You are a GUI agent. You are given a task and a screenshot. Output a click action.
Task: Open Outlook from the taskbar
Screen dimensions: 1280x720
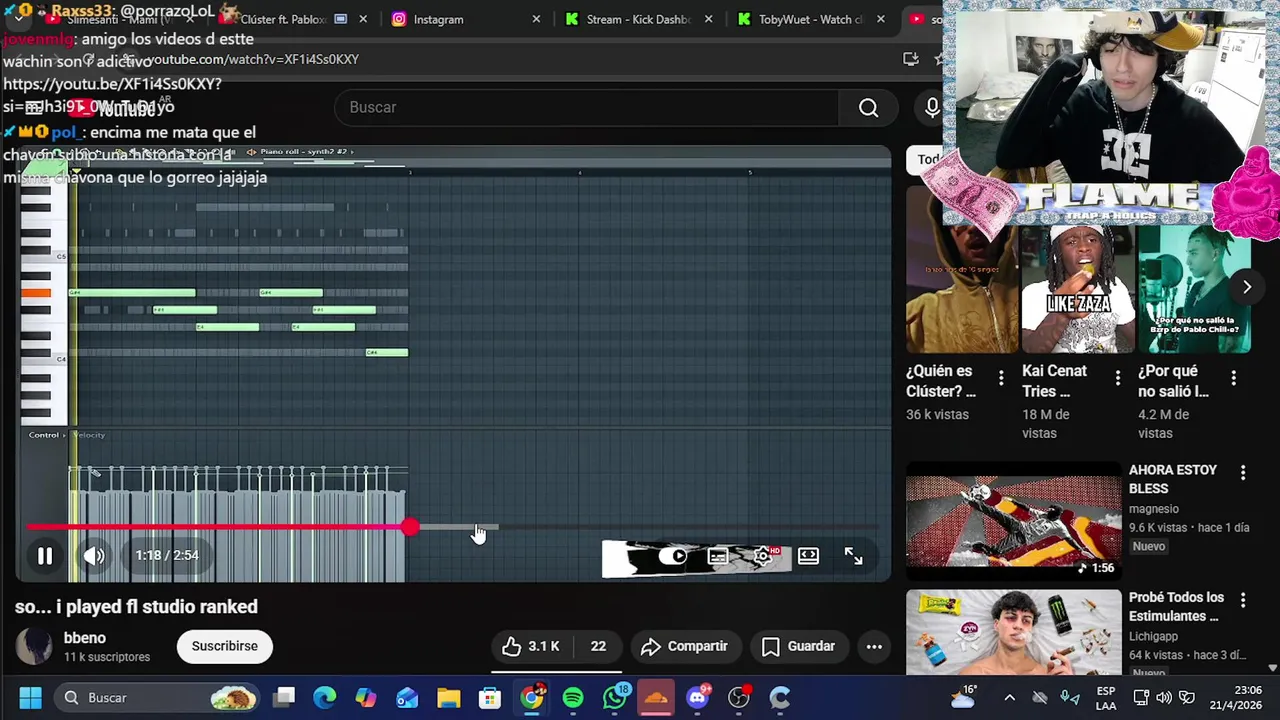tap(407, 698)
